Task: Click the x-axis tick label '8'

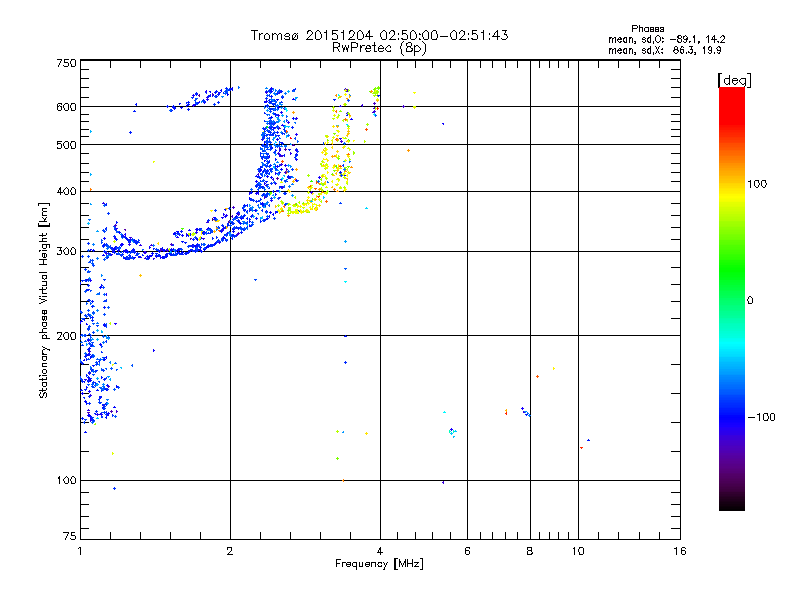Action: [530, 551]
